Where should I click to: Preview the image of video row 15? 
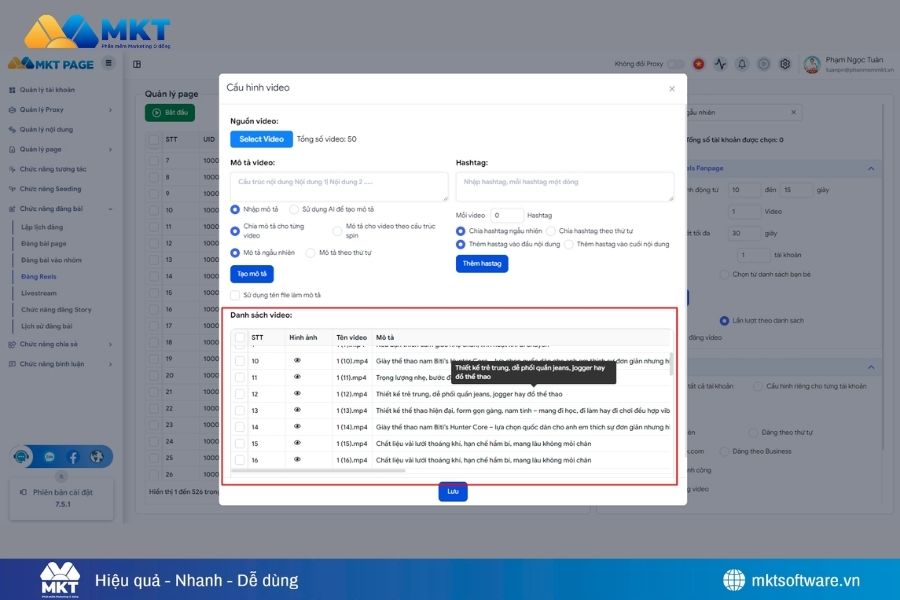tap(297, 443)
